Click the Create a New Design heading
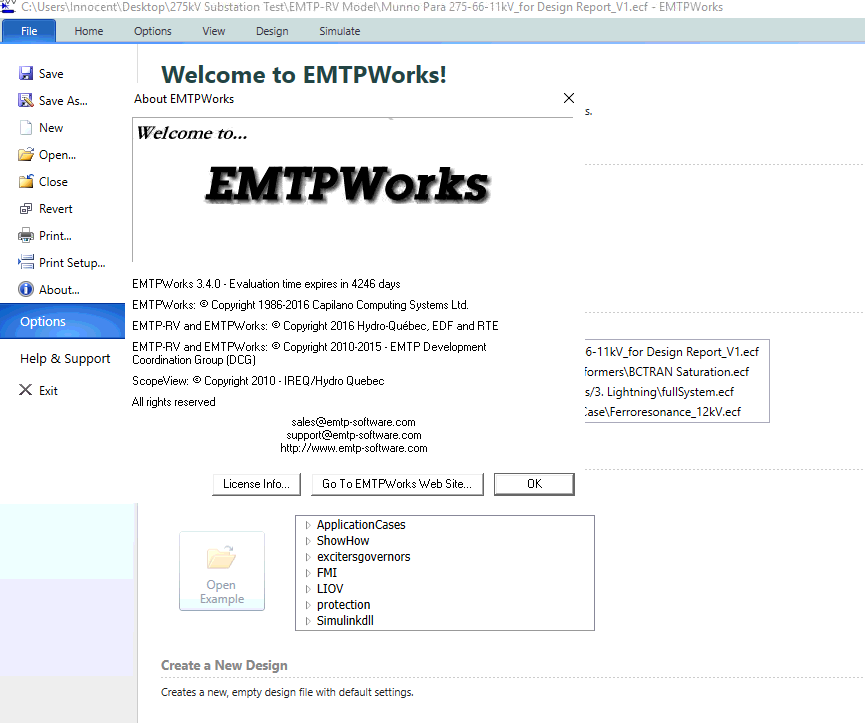Screen dimensions: 865x723 [x=224, y=665]
